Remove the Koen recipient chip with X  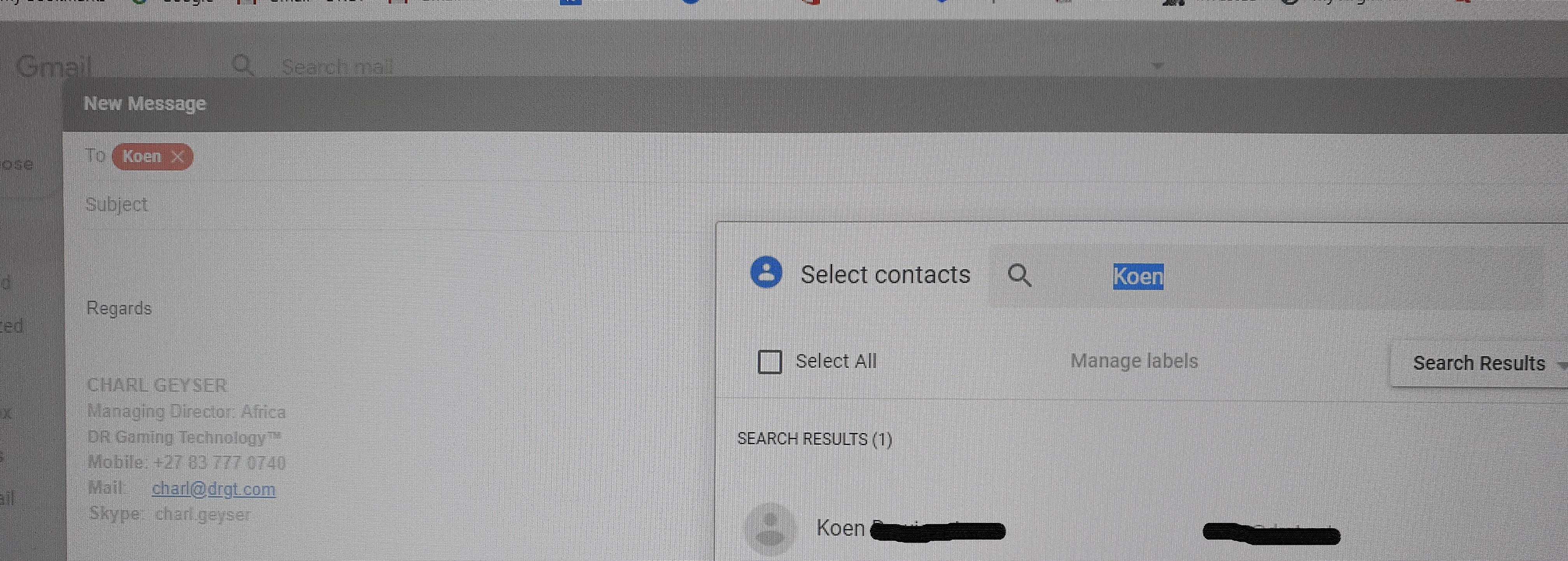click(178, 157)
